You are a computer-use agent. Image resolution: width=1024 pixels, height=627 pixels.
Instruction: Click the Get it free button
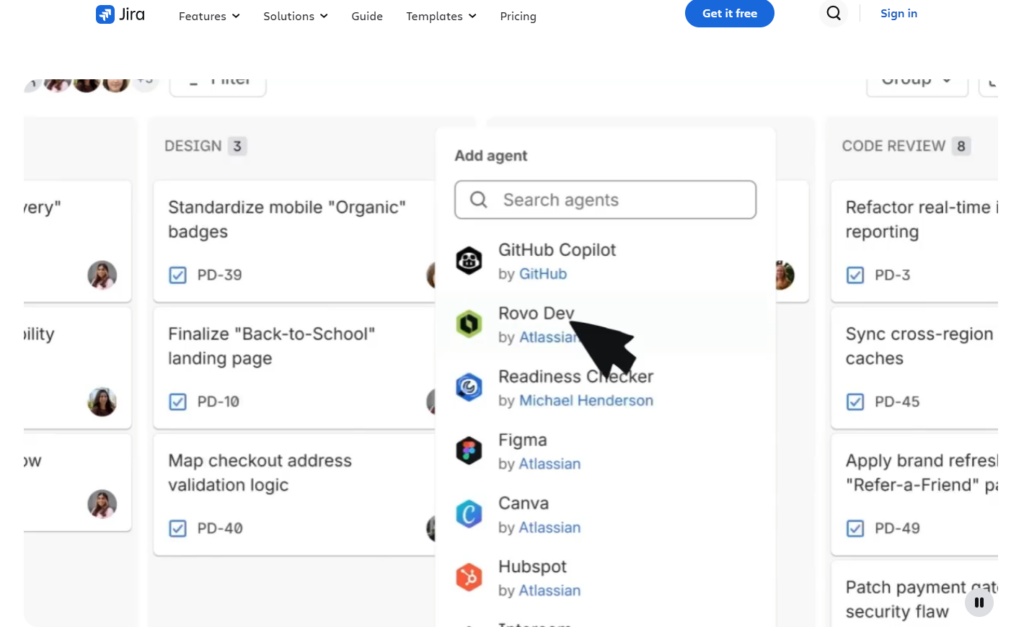click(729, 13)
